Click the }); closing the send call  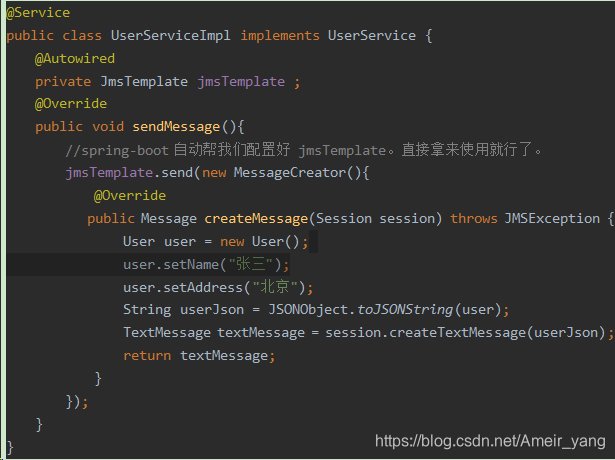(x=77, y=402)
